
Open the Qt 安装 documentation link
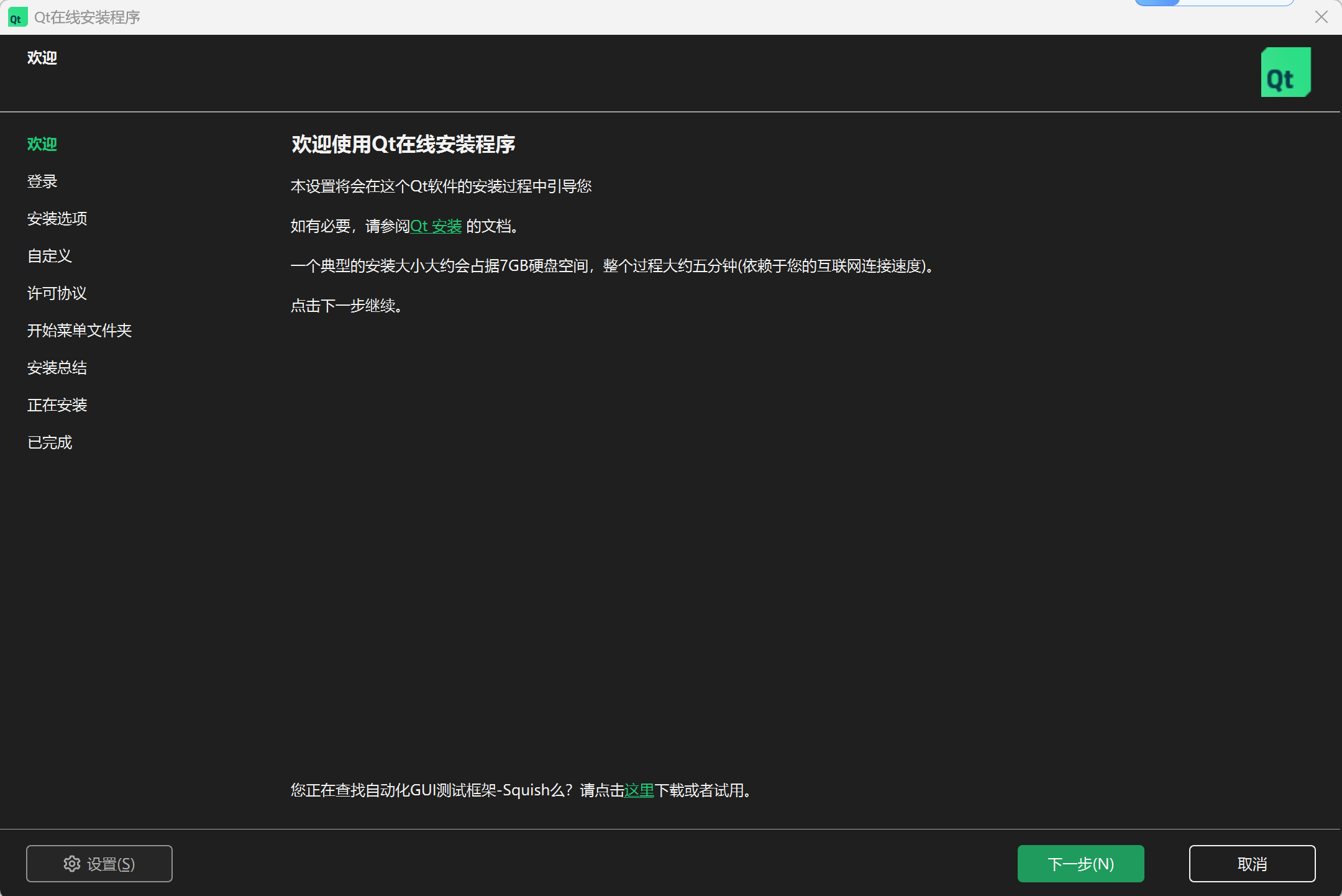[436, 226]
